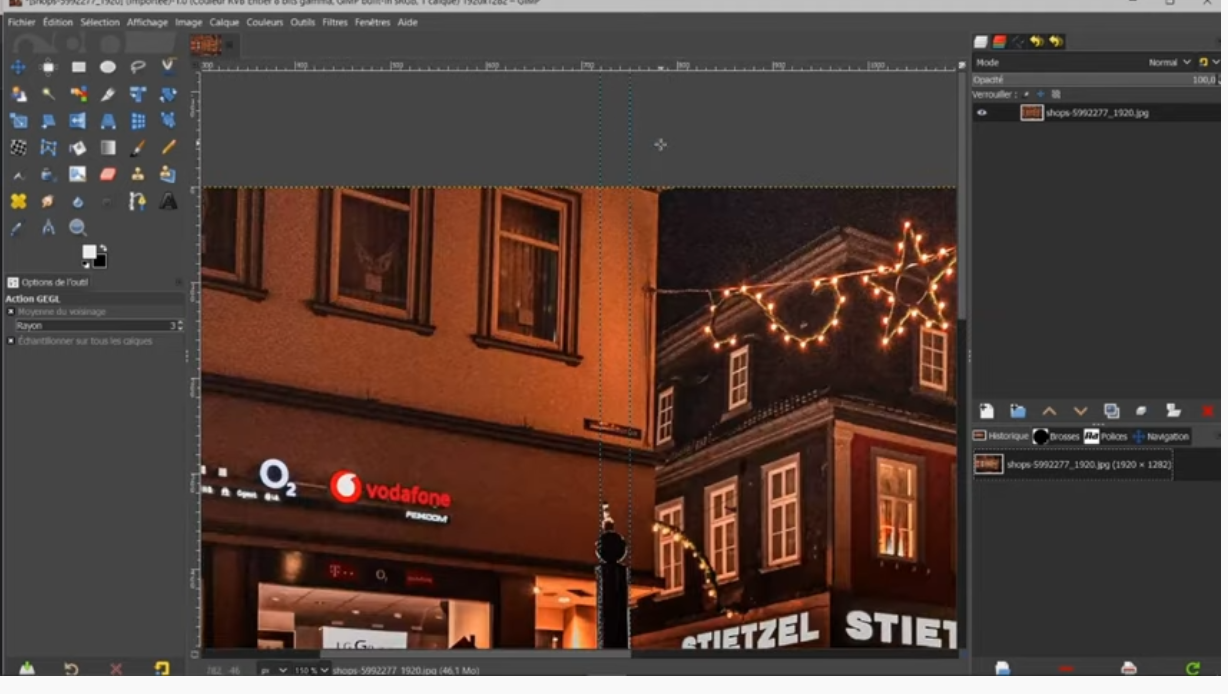Select the Perspective tool
This screenshot has width=1228, height=694.
pos(108,121)
